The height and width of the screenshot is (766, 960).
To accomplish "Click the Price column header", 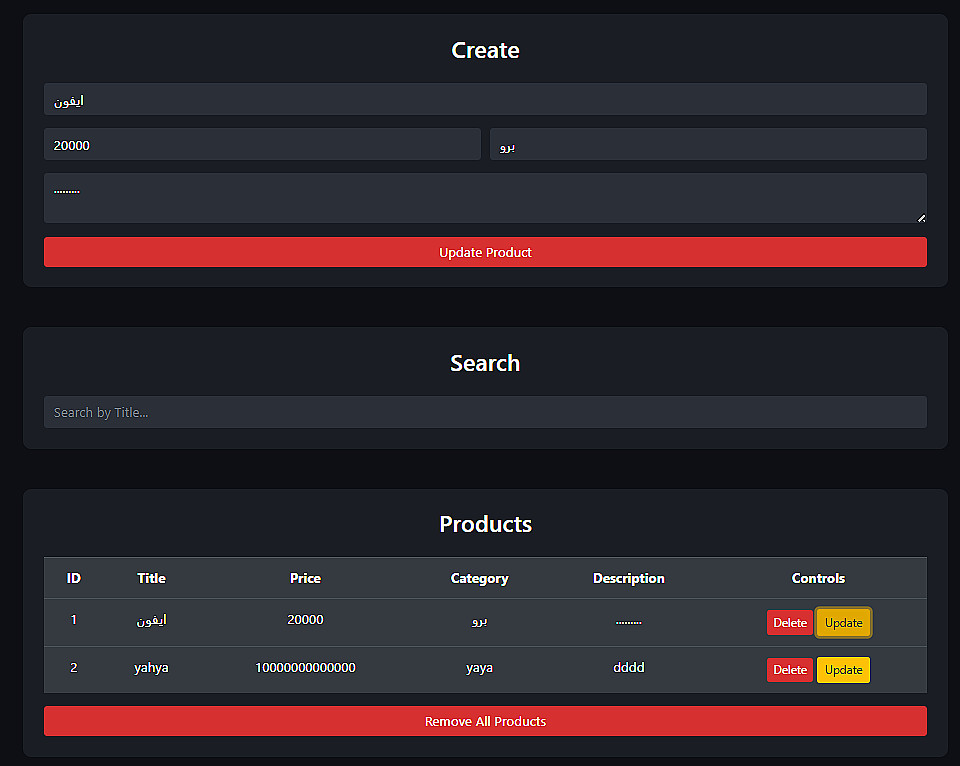I will [305, 578].
